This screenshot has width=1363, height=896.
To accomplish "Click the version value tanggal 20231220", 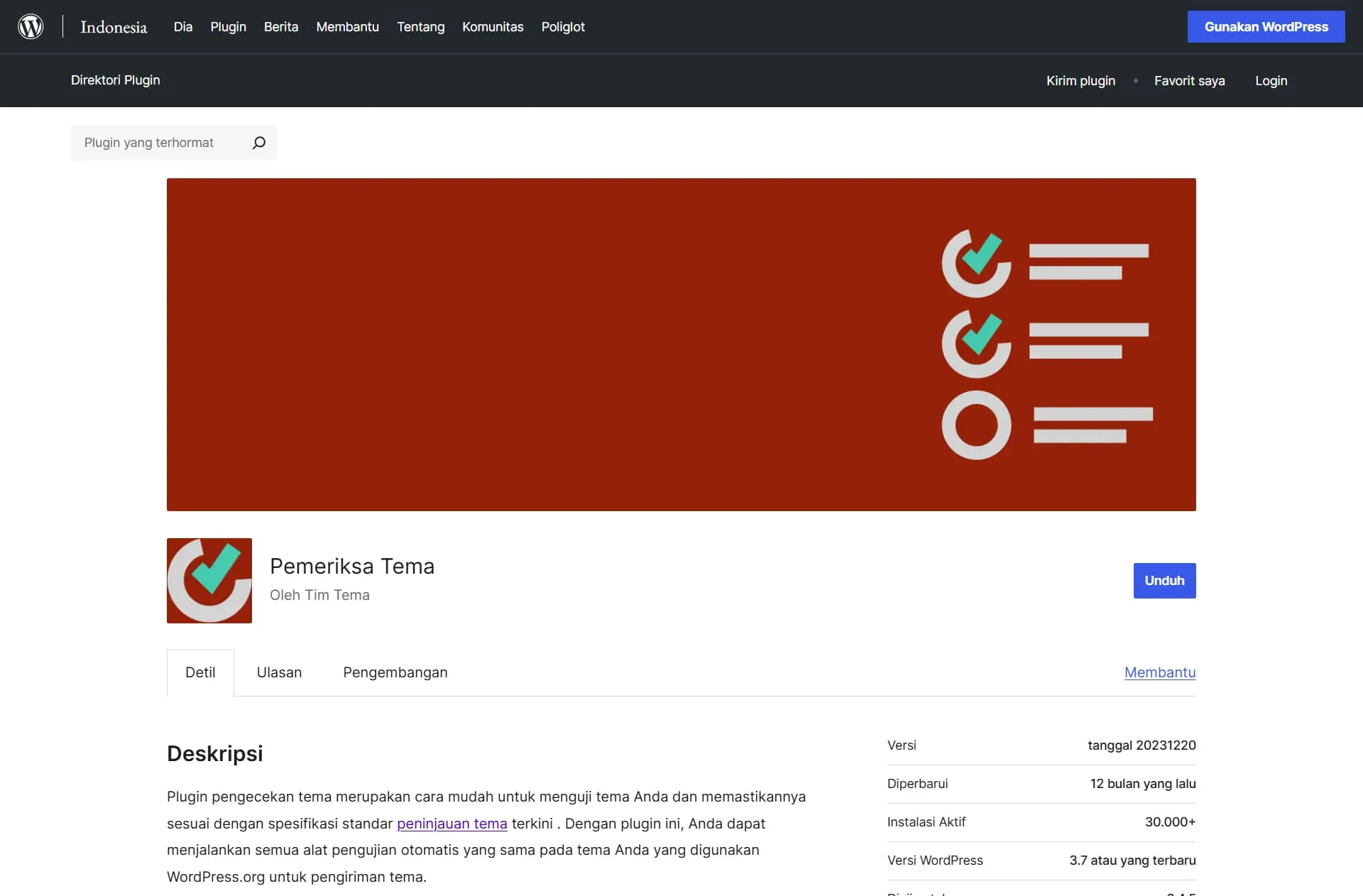I will pos(1142,745).
